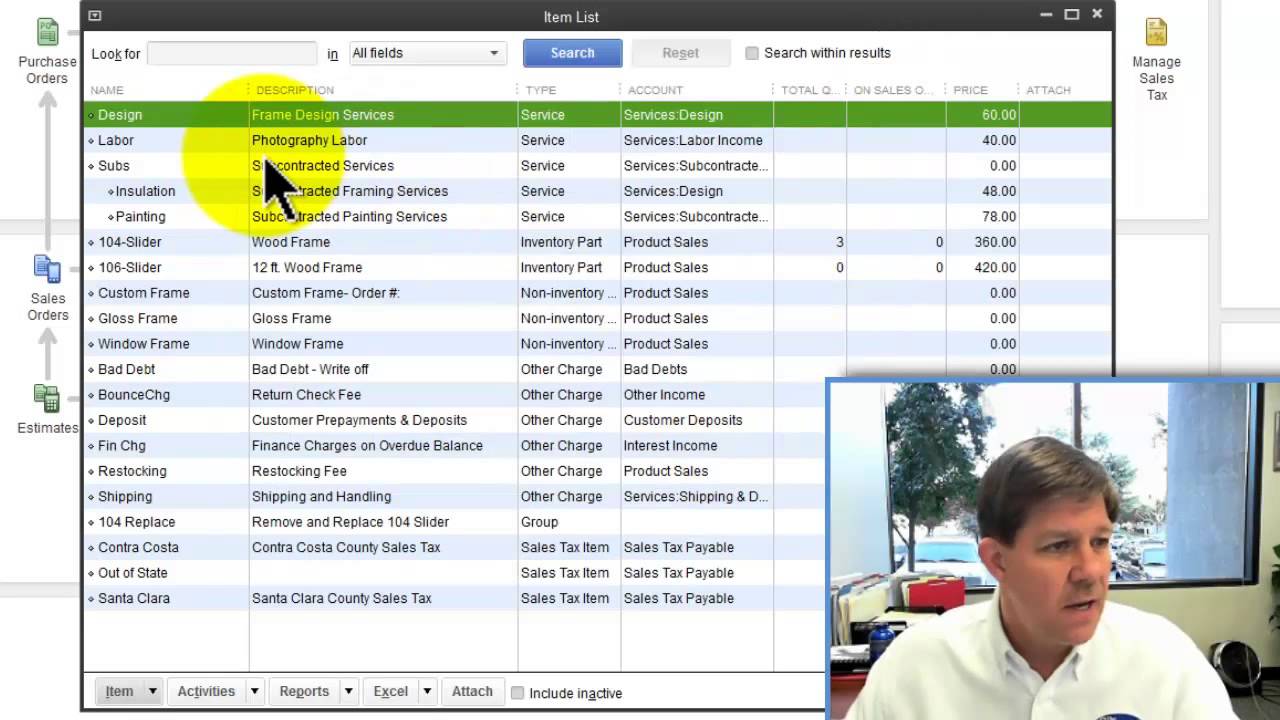Open the Item button dropdown arrow
The width and height of the screenshot is (1280, 720).
tap(153, 691)
